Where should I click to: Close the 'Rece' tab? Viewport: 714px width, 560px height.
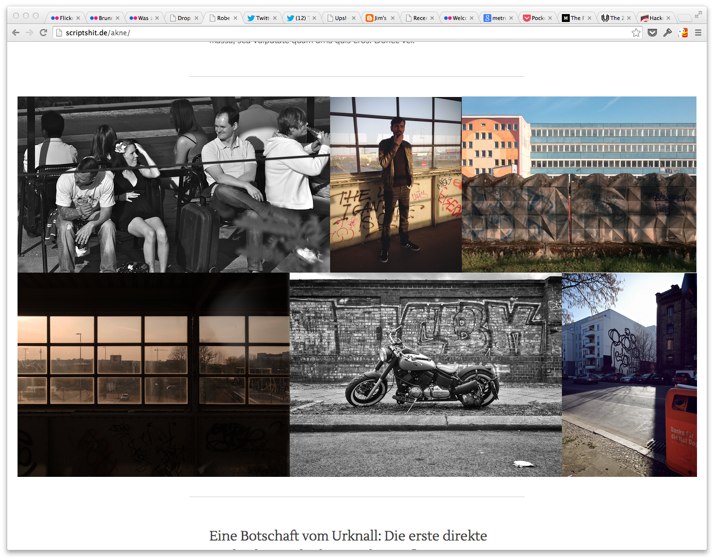point(432,18)
